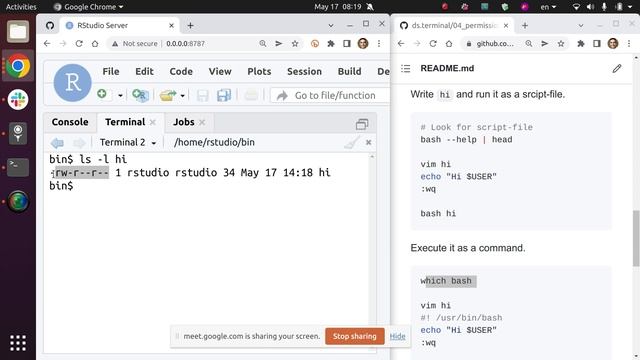Open a new tab in the GitHub window
This screenshot has height=360, width=640.
click(x=525, y=25)
